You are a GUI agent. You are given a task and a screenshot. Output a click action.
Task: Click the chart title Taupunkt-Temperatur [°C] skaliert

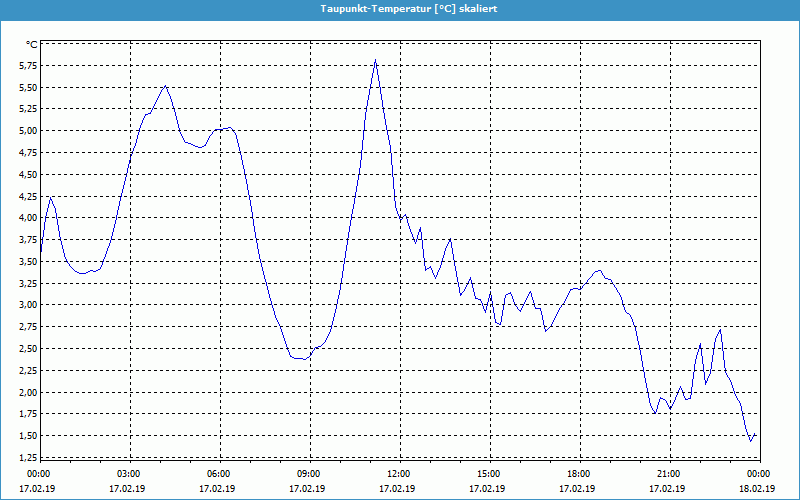[400, 8]
